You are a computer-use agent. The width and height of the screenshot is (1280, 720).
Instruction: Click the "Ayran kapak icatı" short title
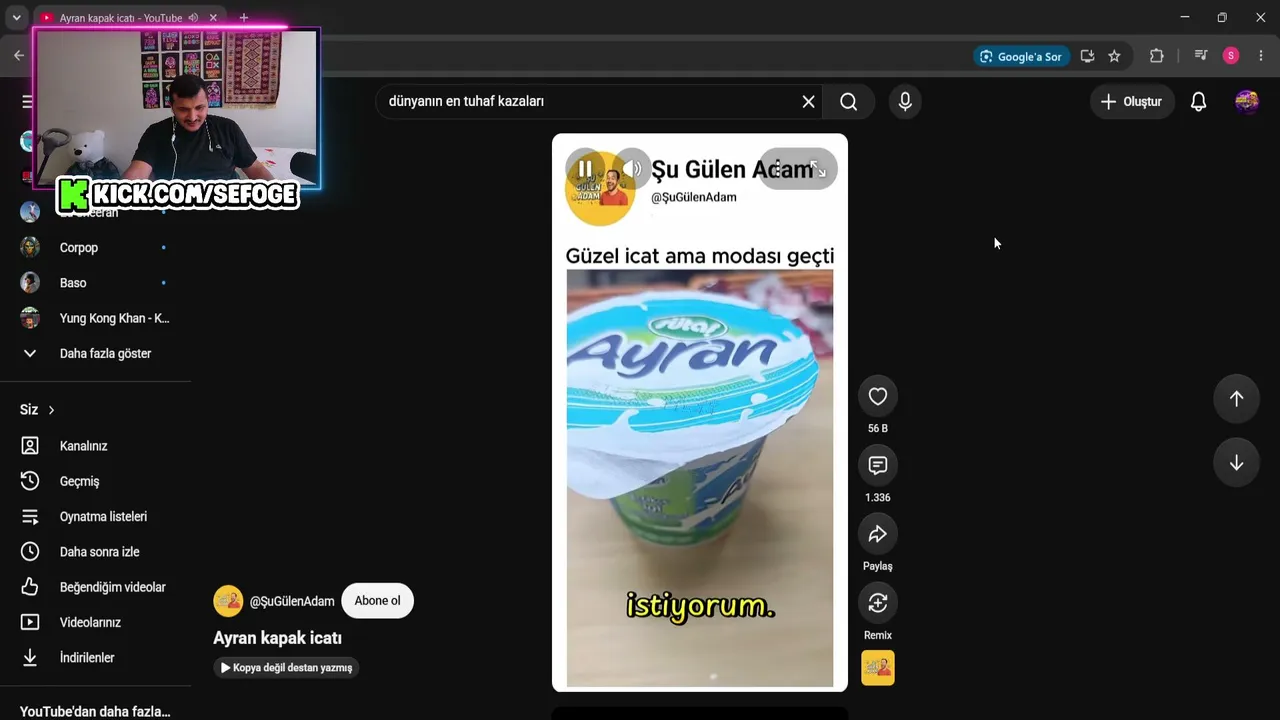click(278, 638)
